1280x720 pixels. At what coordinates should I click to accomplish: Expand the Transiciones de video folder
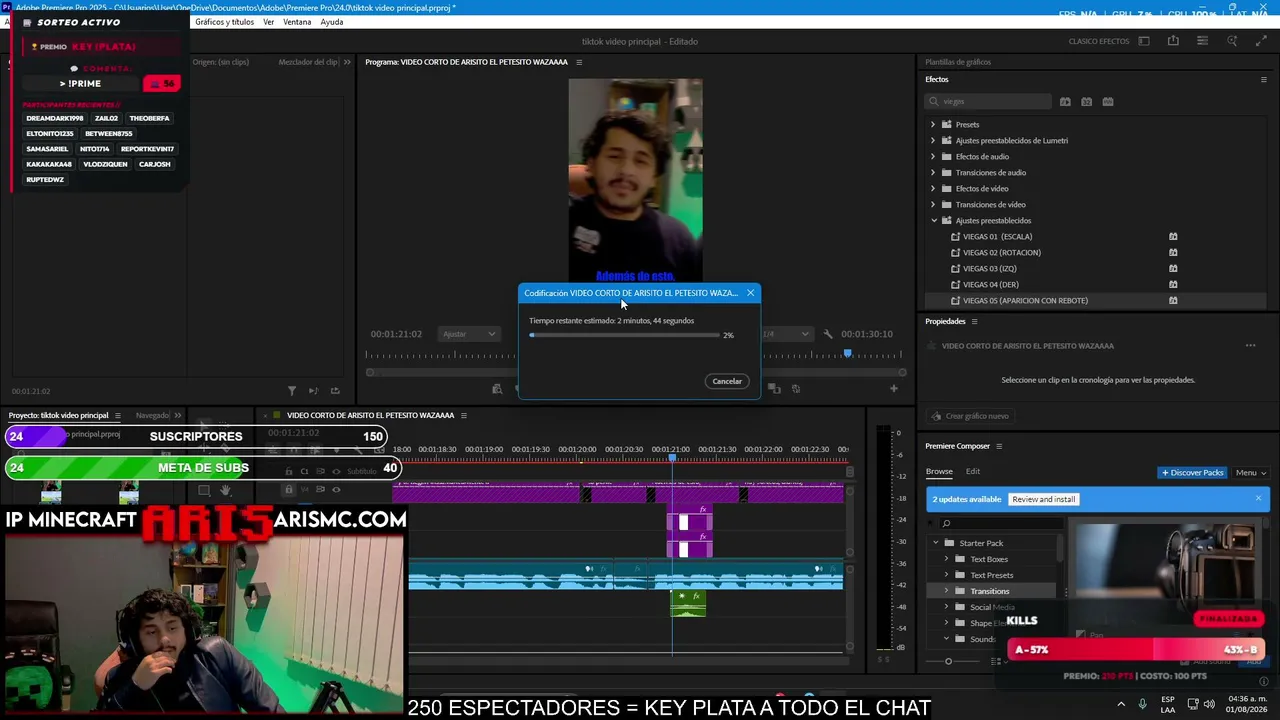(x=933, y=205)
